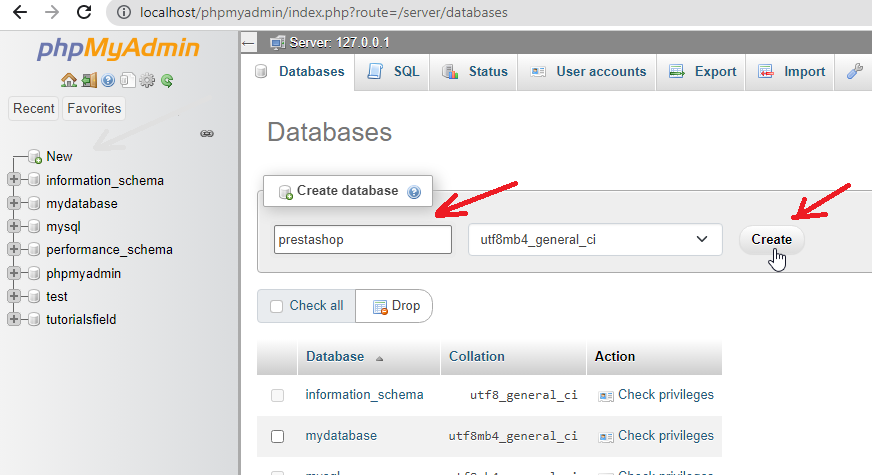View site information icon in address bar
Screen dimensions: 872x475
(124, 12)
